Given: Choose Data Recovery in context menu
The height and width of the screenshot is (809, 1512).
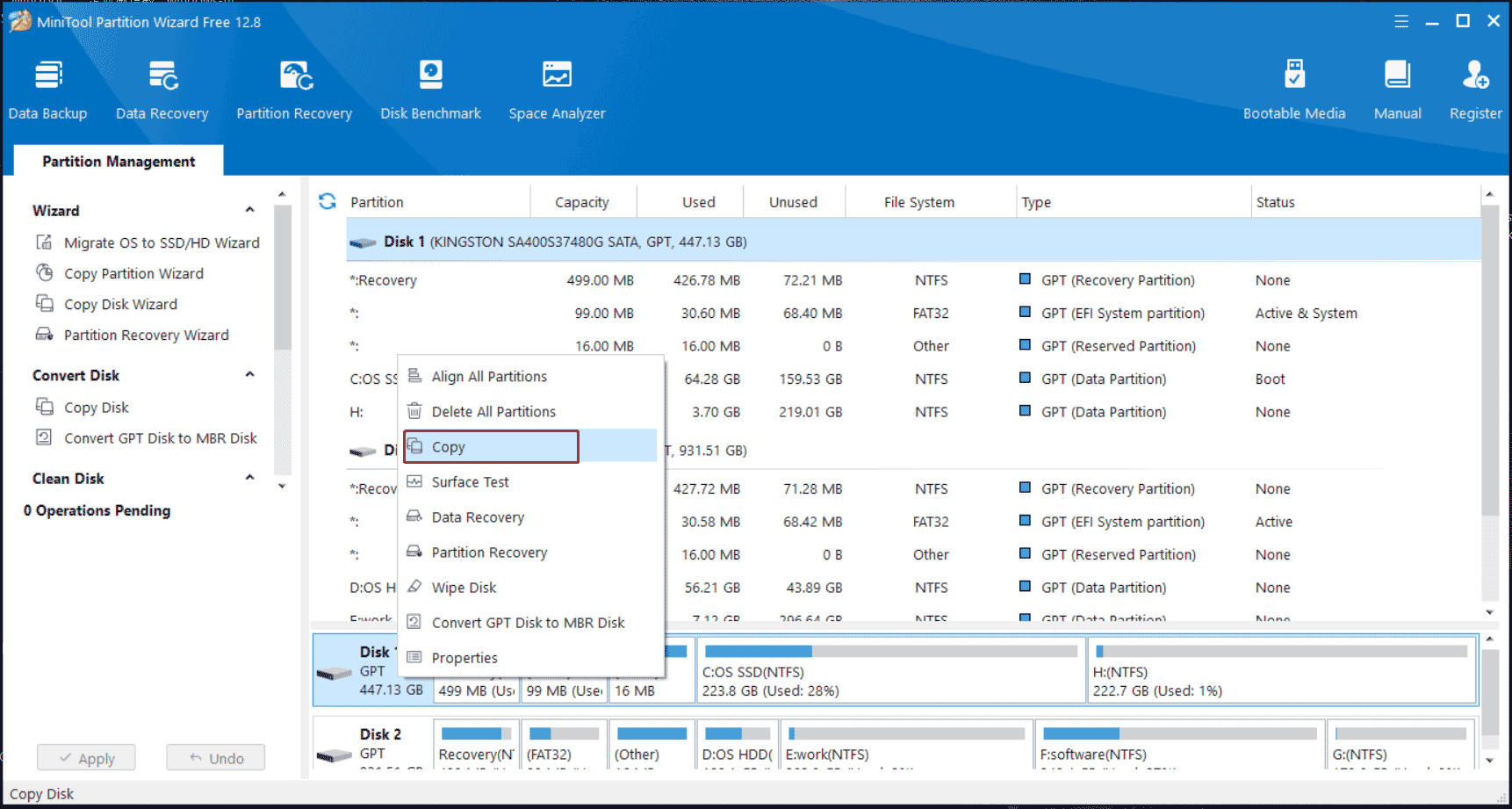Looking at the screenshot, I should (x=530, y=516).
